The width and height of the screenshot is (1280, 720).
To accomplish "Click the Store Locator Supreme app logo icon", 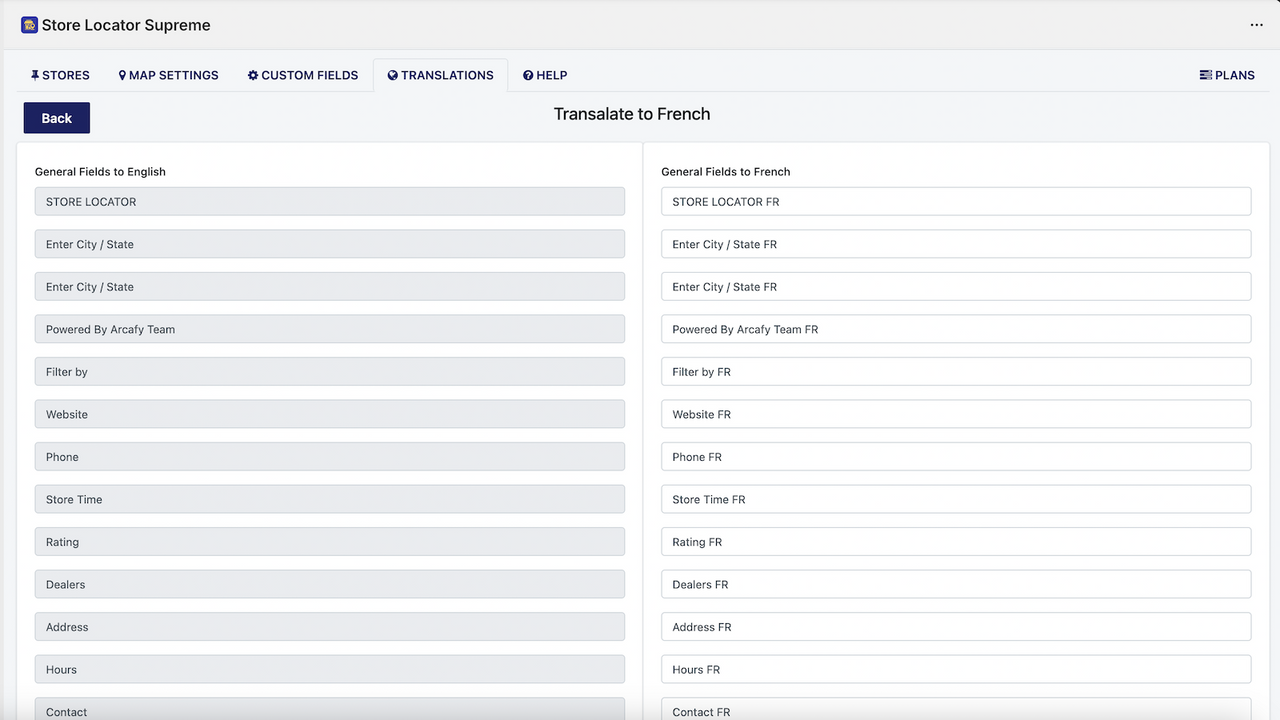I will click(x=29, y=25).
